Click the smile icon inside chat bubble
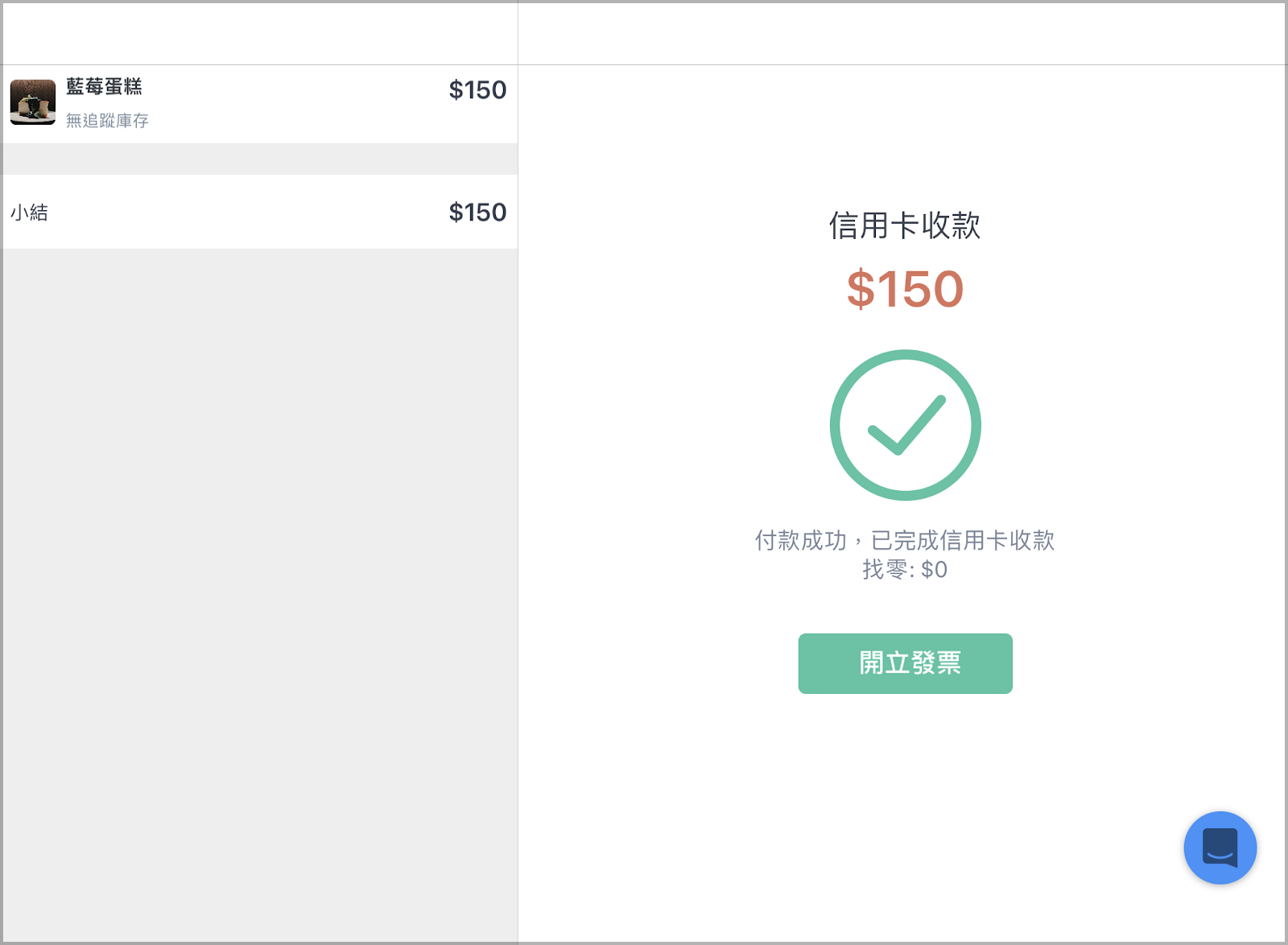The width and height of the screenshot is (1288, 945). coord(1220,848)
